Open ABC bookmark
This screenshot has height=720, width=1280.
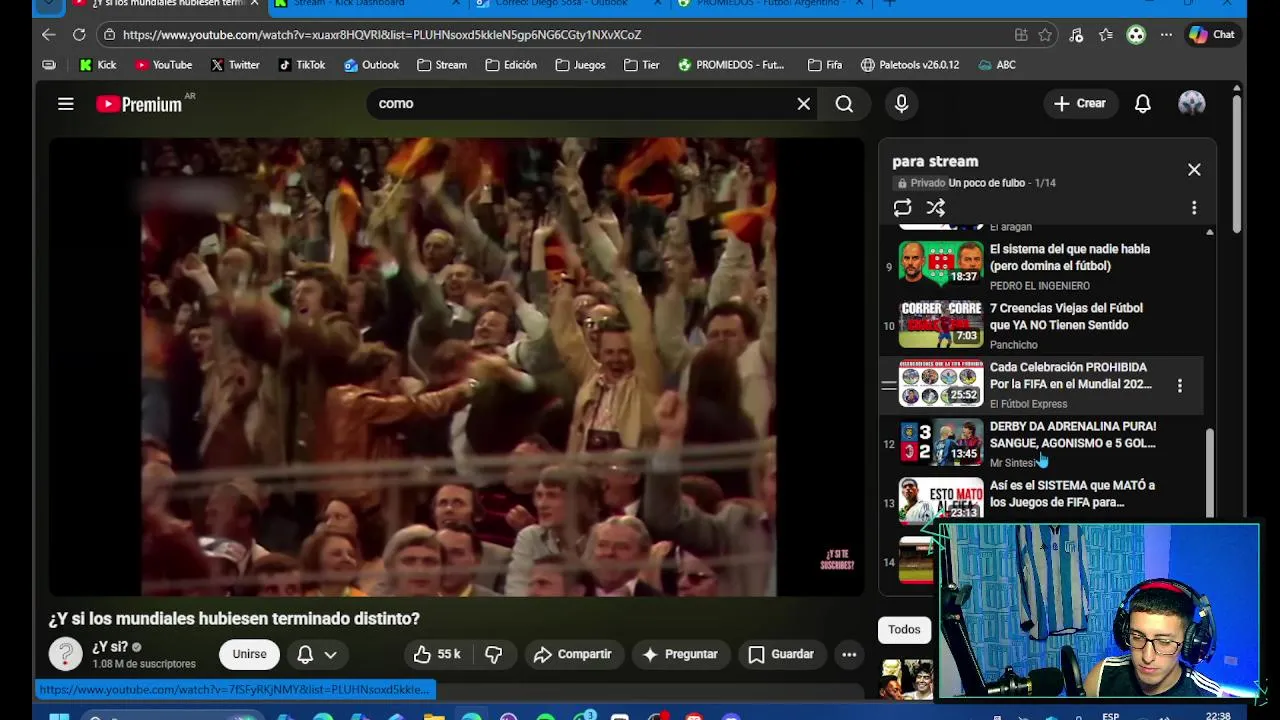click(x=997, y=65)
